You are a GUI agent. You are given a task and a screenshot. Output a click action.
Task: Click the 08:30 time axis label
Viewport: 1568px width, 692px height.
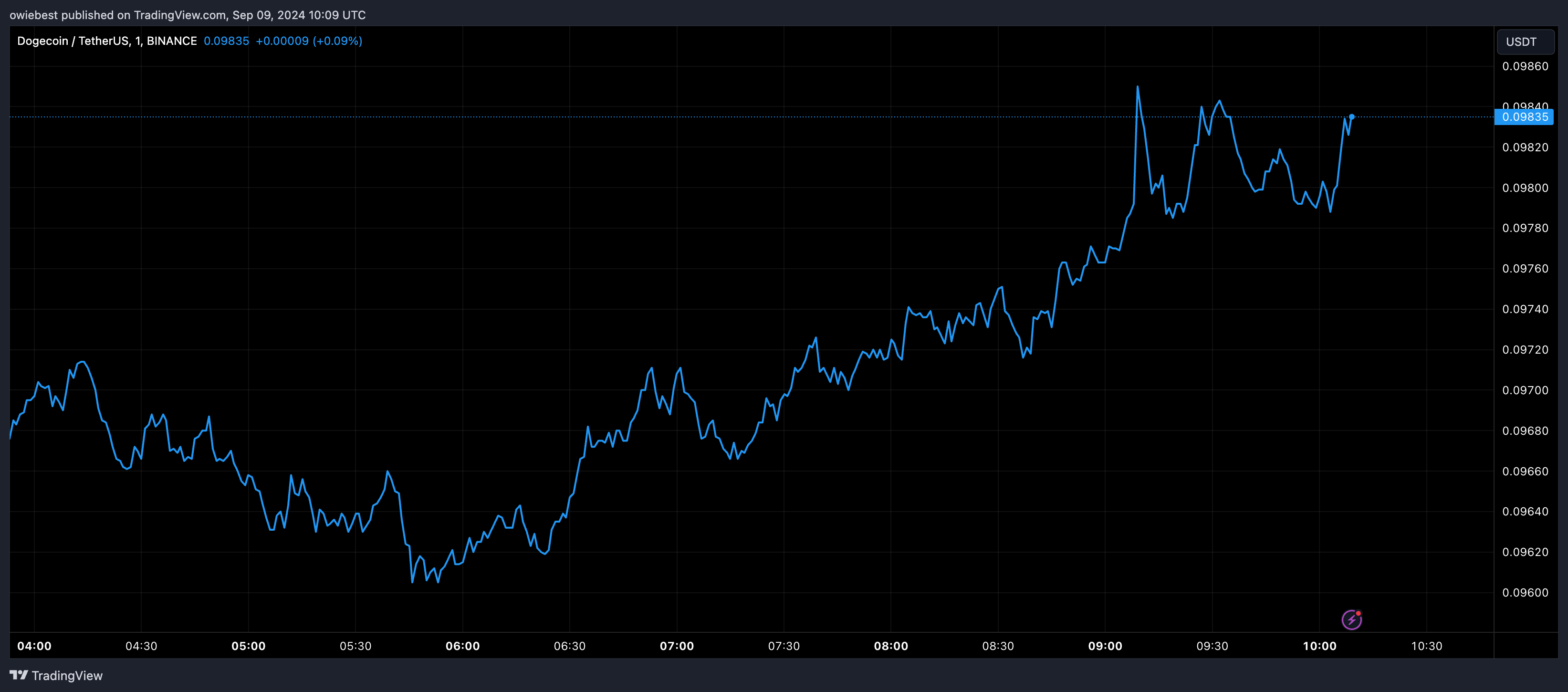(998, 646)
